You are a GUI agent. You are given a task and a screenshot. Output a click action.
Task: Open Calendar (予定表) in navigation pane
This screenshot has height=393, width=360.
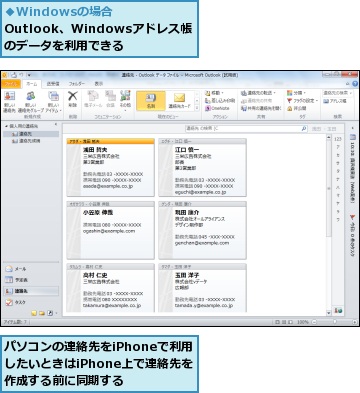click(31, 280)
